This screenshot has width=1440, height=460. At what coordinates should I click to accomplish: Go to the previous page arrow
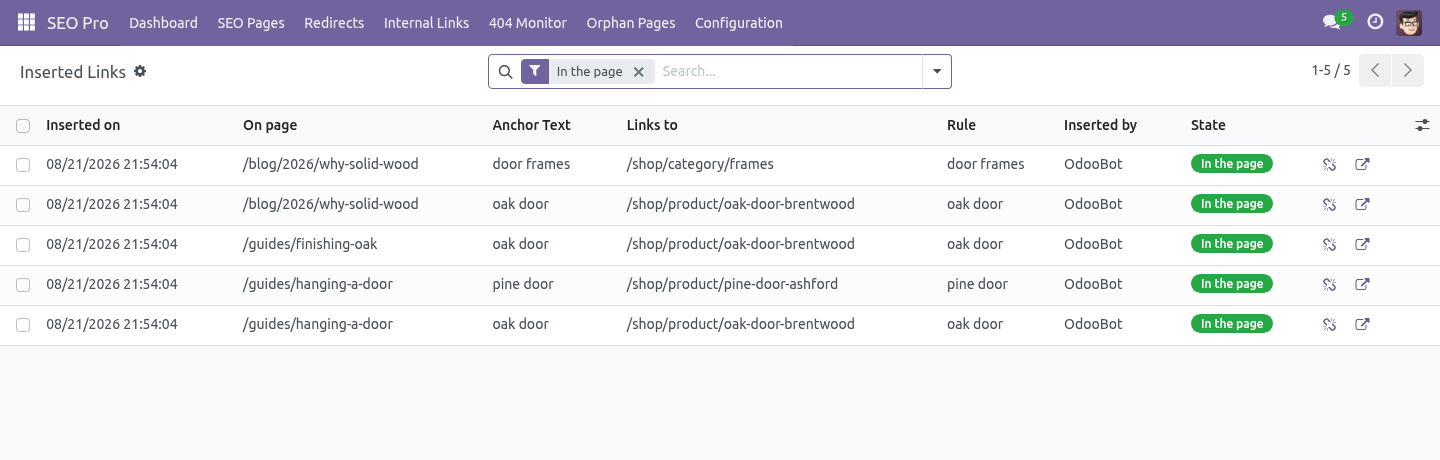(x=1375, y=71)
